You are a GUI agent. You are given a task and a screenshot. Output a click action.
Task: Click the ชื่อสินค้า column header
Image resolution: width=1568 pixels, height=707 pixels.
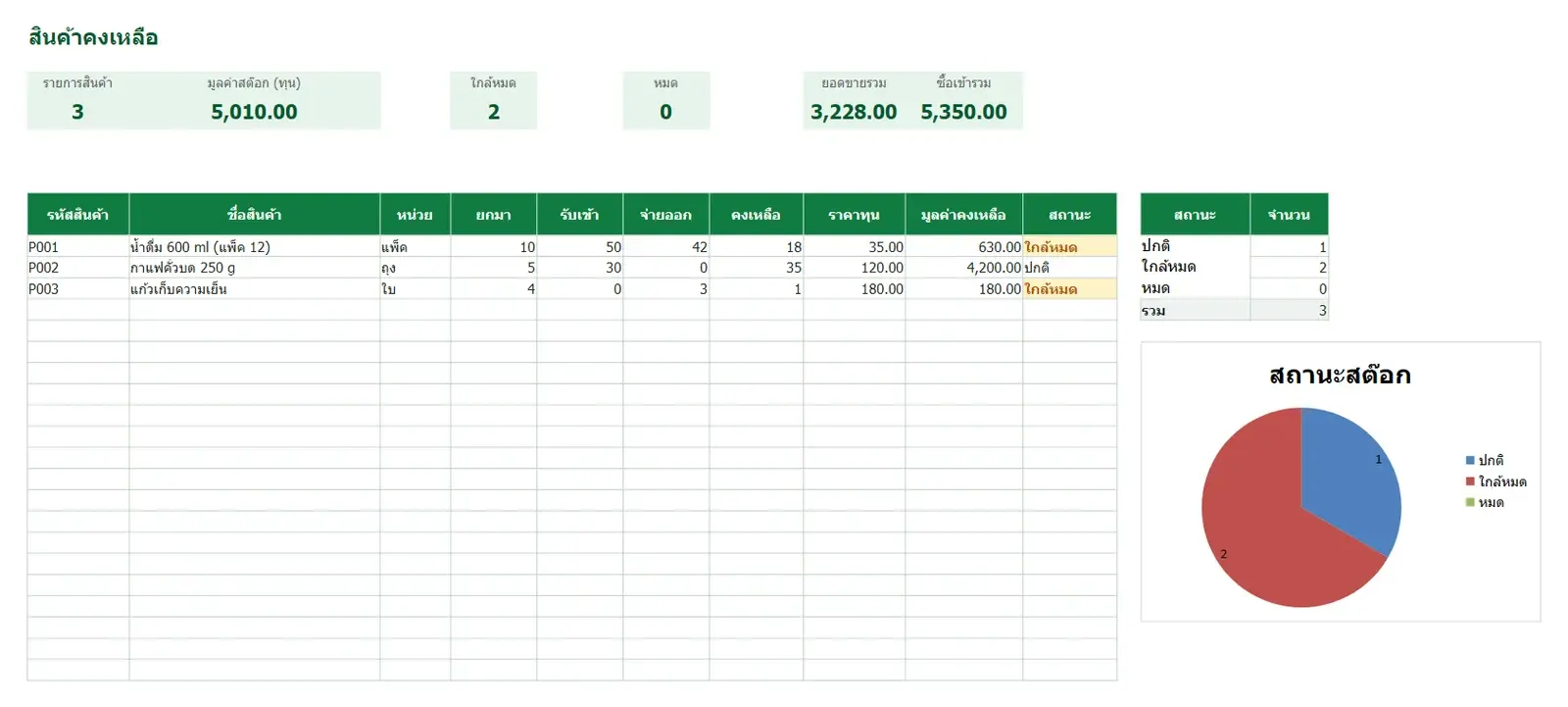pos(255,214)
